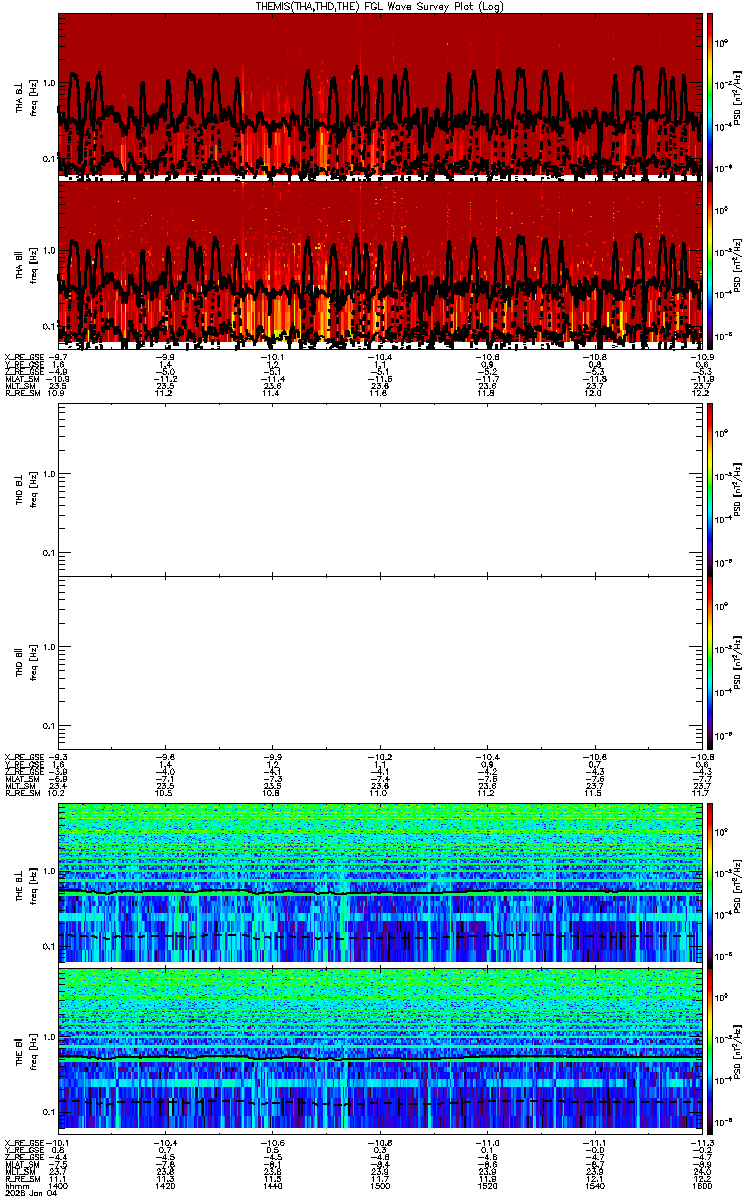Click the PSD color bar beside THE BII panel
The image size is (750, 1200).
click(710, 1050)
